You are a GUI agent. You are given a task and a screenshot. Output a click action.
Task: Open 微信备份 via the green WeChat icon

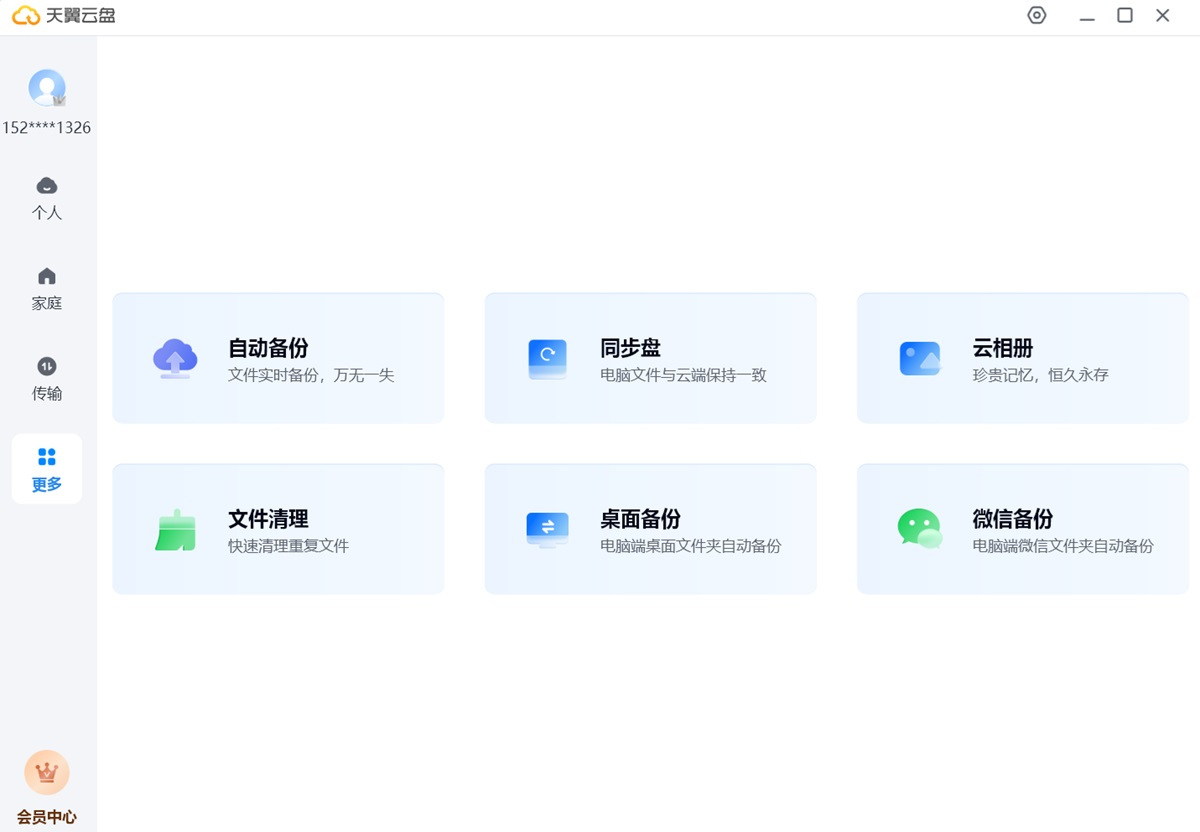click(x=919, y=529)
